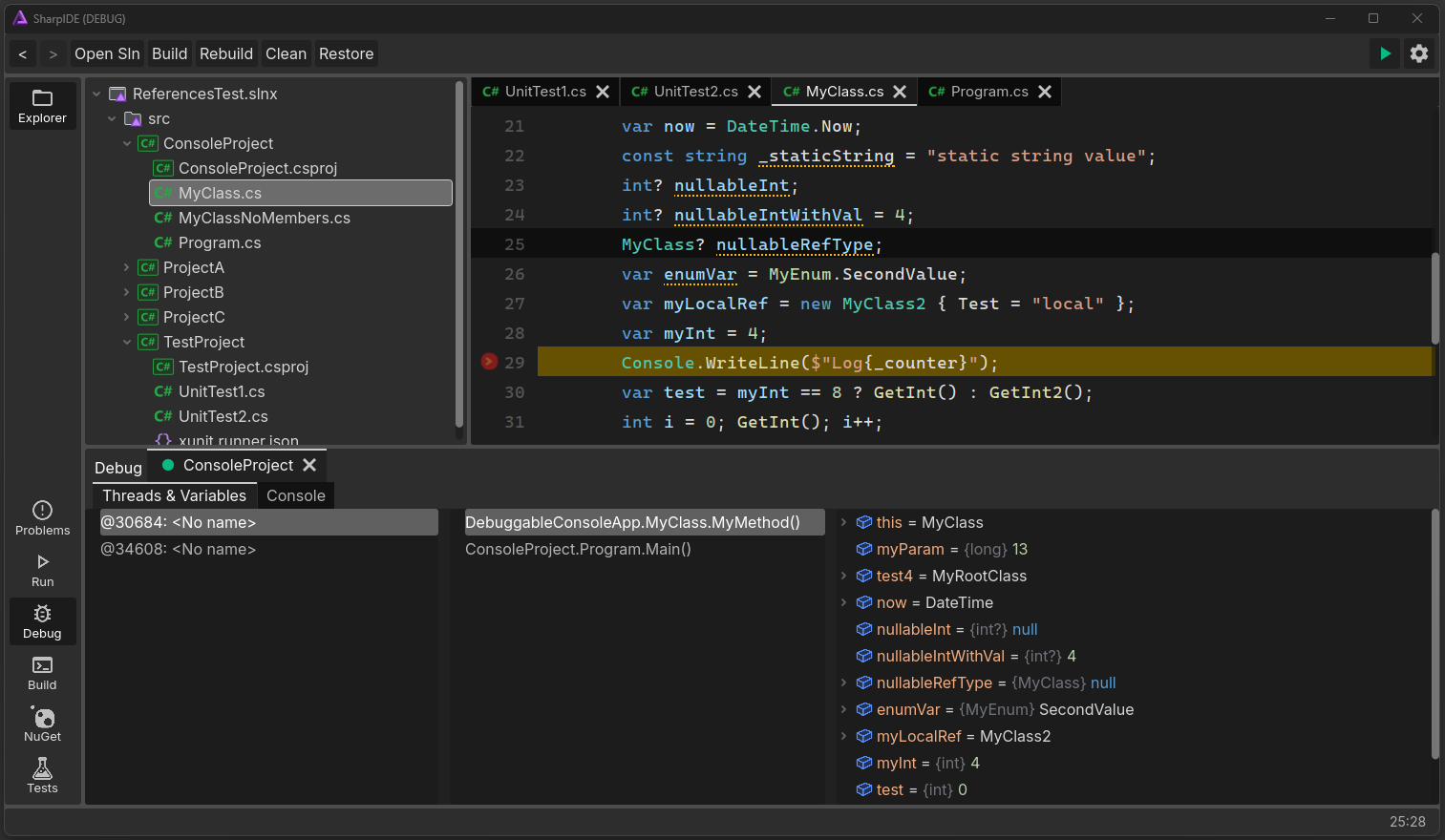
Task: Select thread @34608: <No name>
Action: point(269,549)
